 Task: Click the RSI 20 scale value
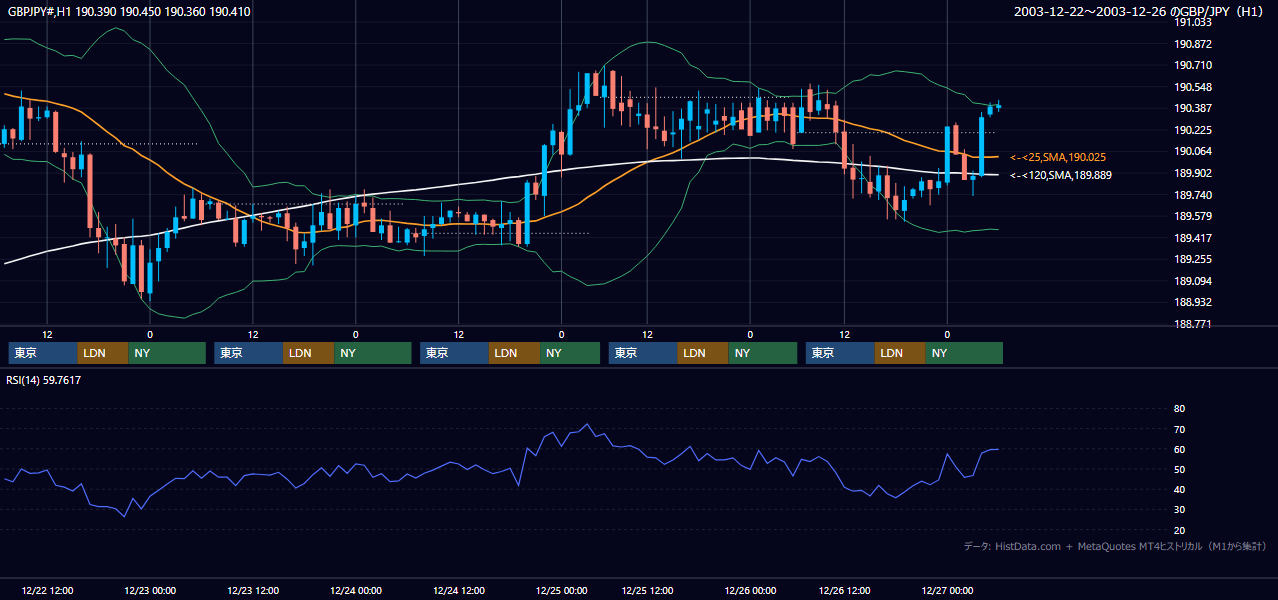point(1179,530)
